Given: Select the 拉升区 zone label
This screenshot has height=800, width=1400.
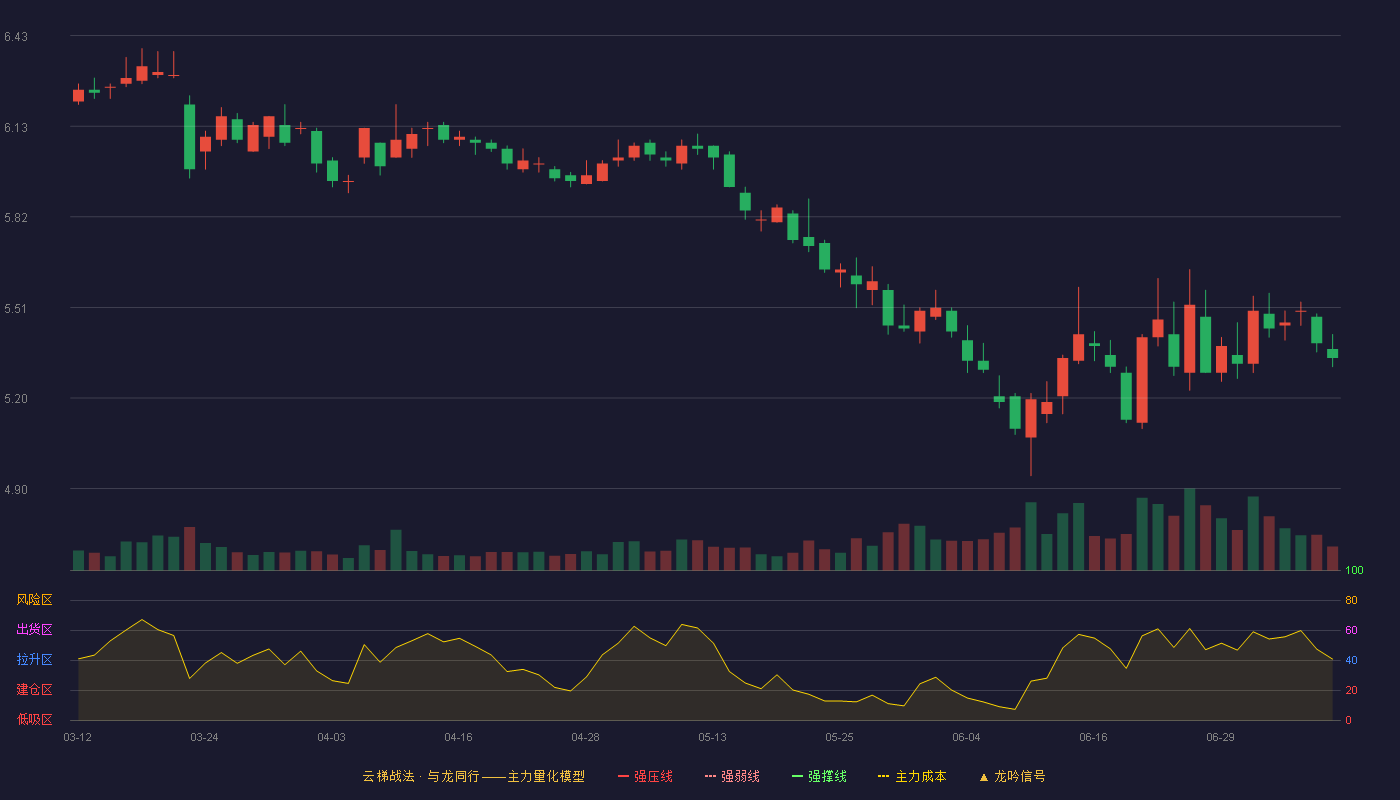Looking at the screenshot, I should (x=34, y=660).
